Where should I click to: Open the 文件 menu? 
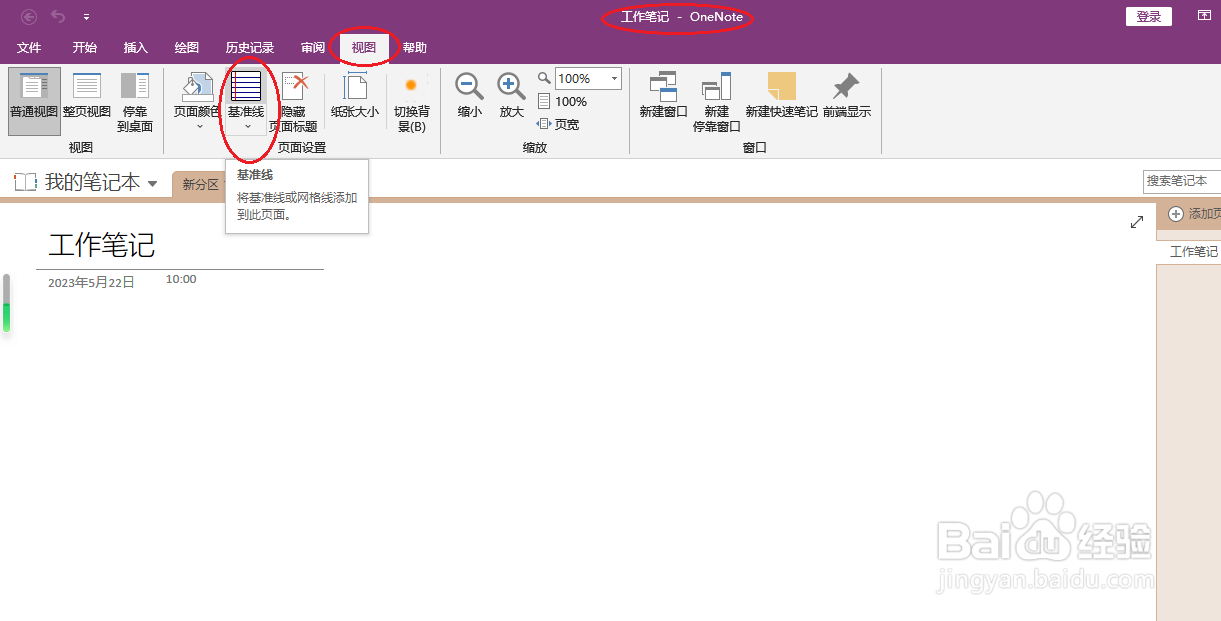[29, 48]
